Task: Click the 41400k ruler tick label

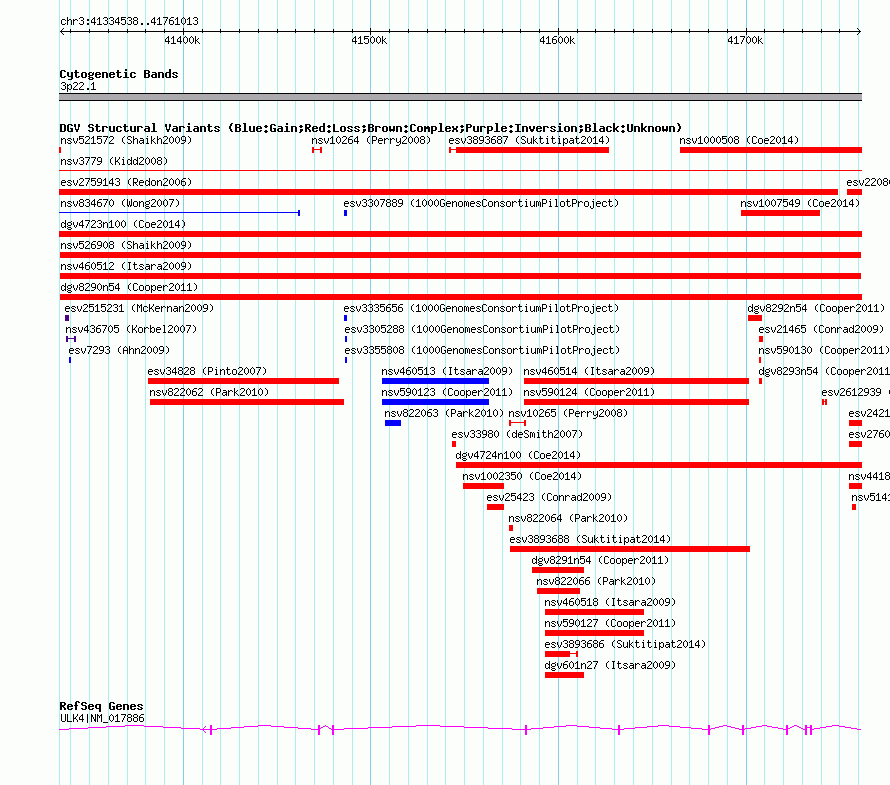Action: 182,40
